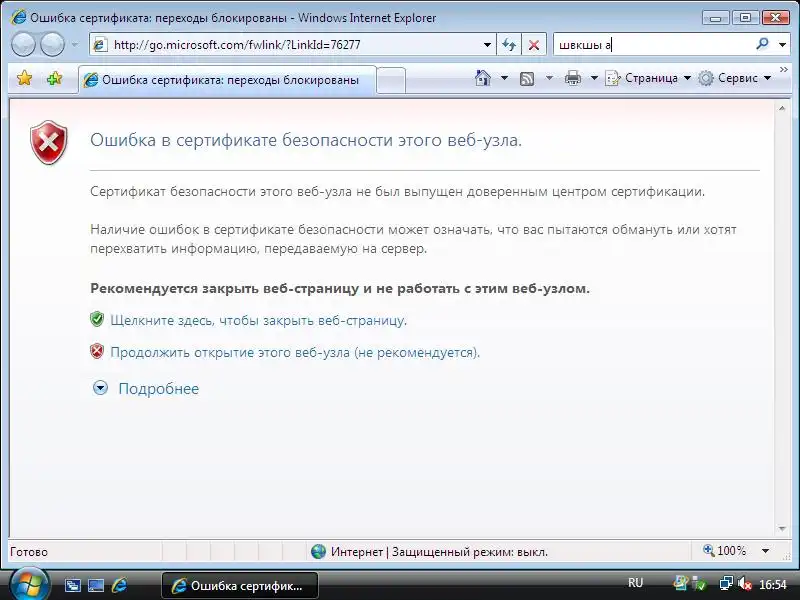Click the scrollbar down arrow
The height and width of the screenshot is (600, 800).
(x=782, y=529)
